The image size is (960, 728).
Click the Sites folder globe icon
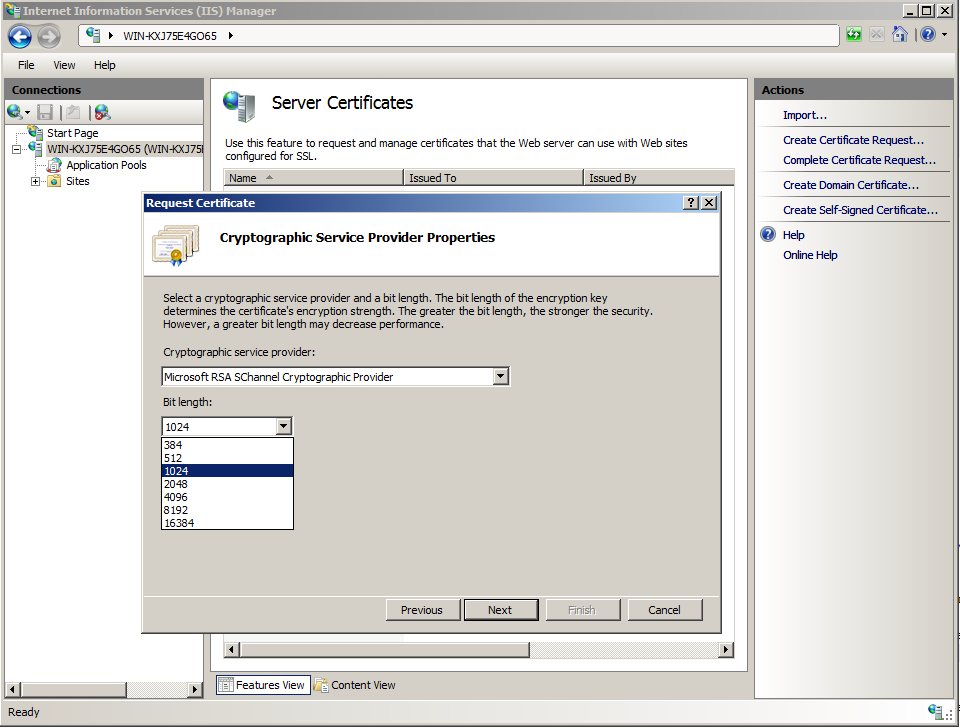54,181
